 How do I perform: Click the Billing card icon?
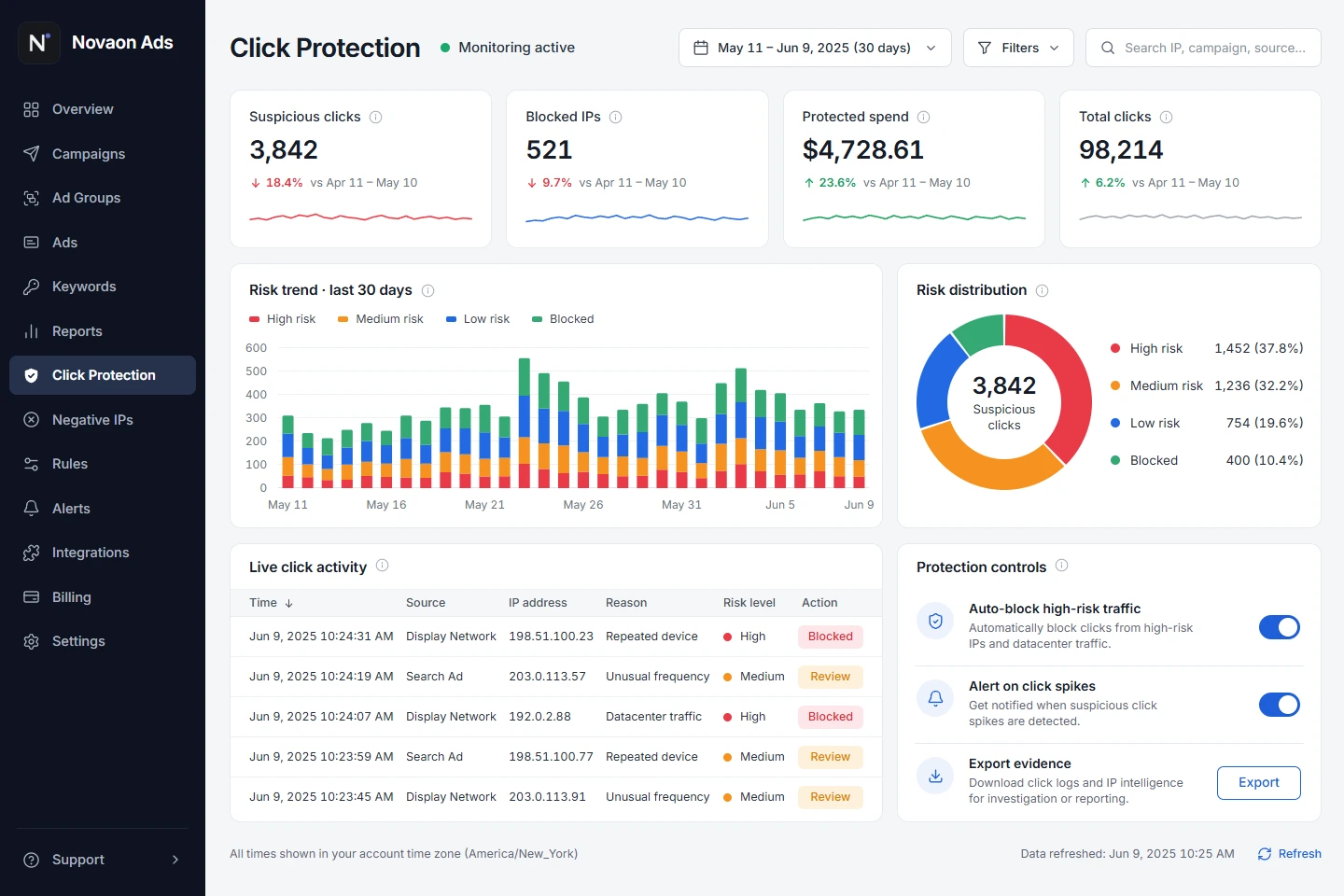31,597
